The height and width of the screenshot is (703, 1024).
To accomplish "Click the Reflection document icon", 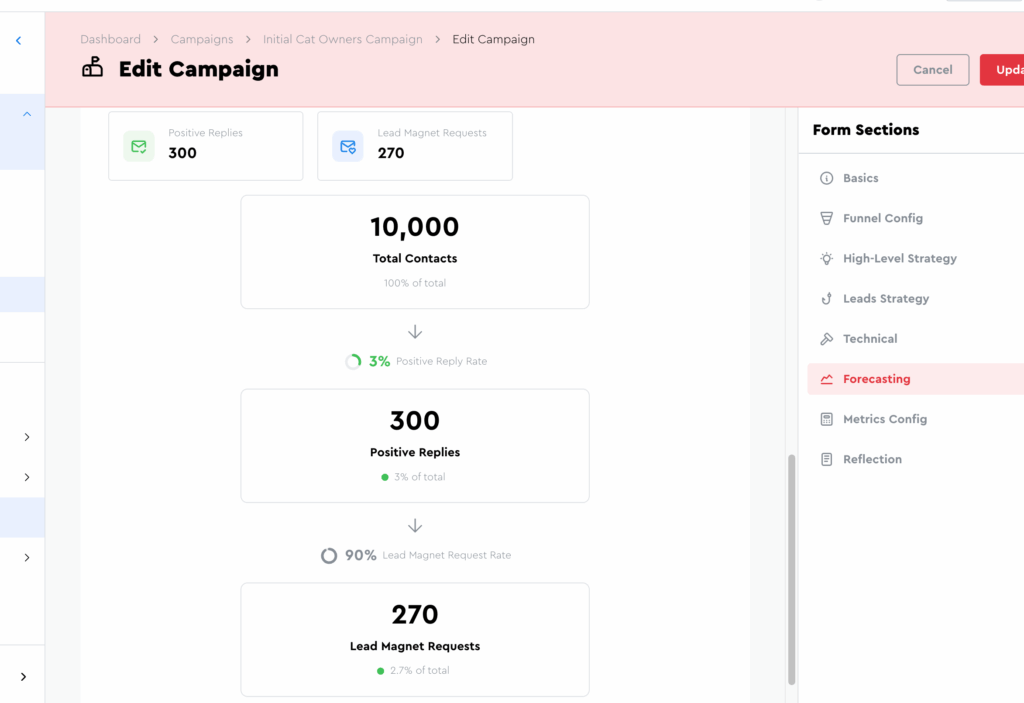I will click(826, 459).
